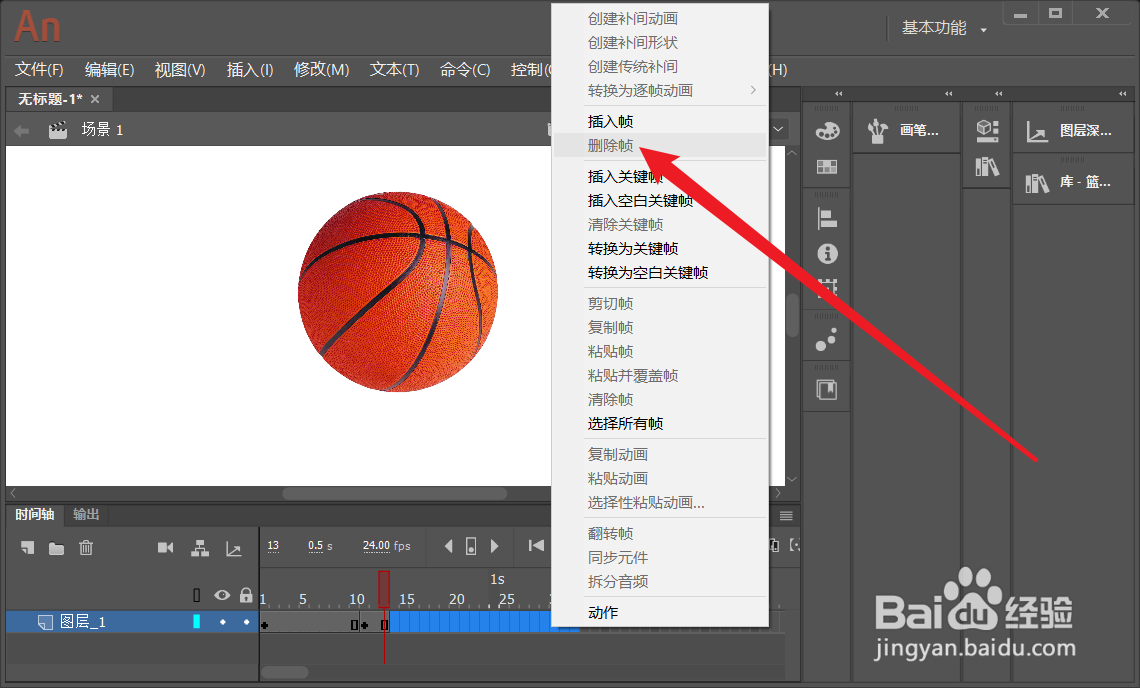Choose 删除帧 from context menu

pyautogui.click(x=659, y=145)
